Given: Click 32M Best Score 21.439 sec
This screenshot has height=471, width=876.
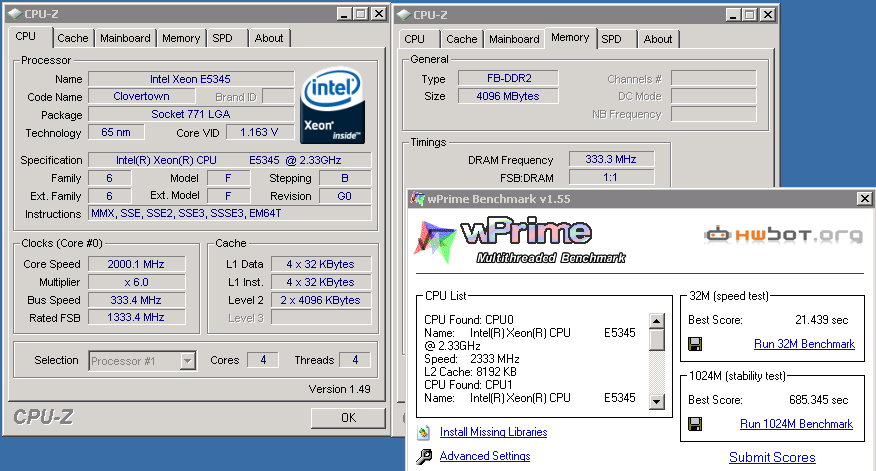Looking at the screenshot, I should coord(821,320).
